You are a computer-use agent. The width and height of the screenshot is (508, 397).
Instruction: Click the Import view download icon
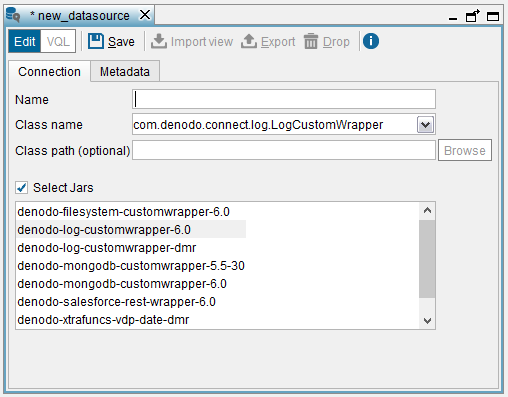click(159, 42)
